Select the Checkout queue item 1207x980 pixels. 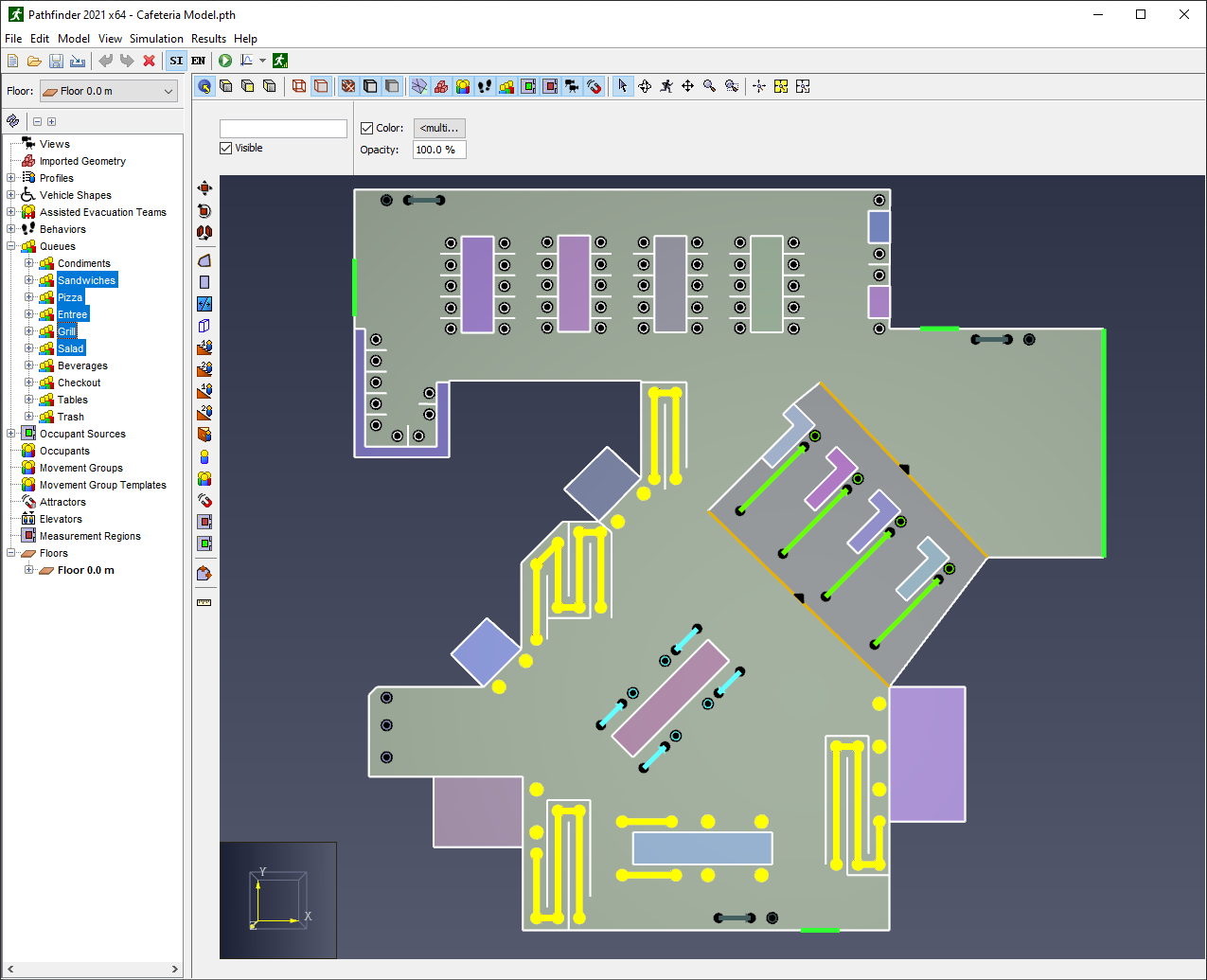click(79, 383)
